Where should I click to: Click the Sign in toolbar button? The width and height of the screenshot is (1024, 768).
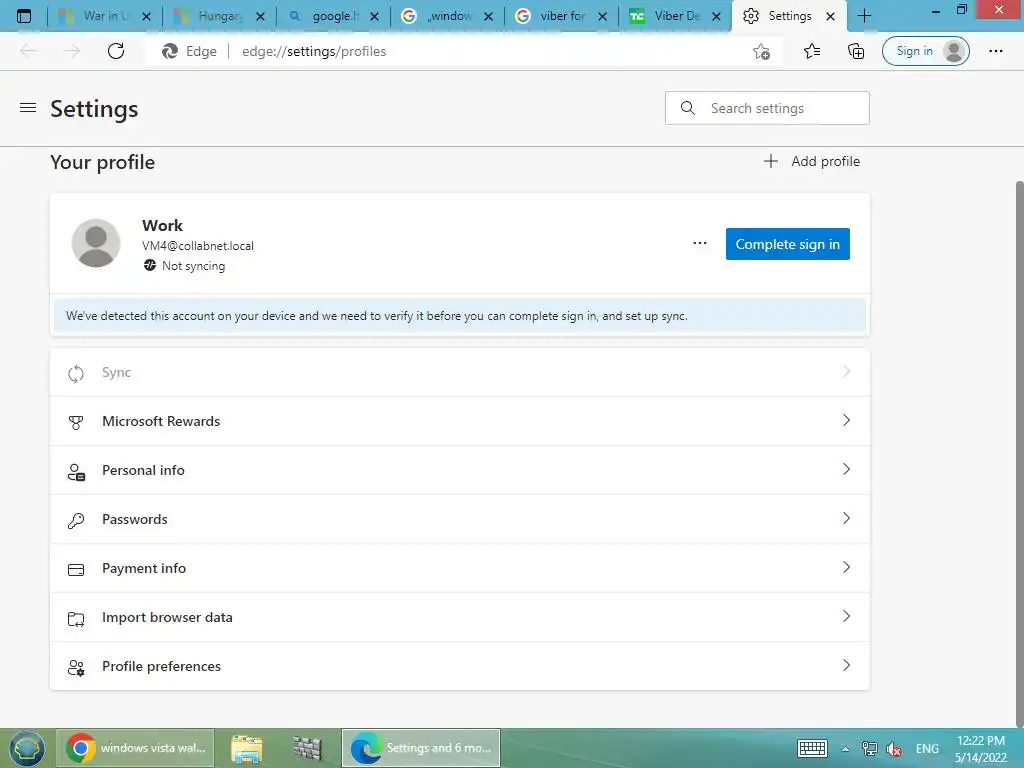click(925, 51)
